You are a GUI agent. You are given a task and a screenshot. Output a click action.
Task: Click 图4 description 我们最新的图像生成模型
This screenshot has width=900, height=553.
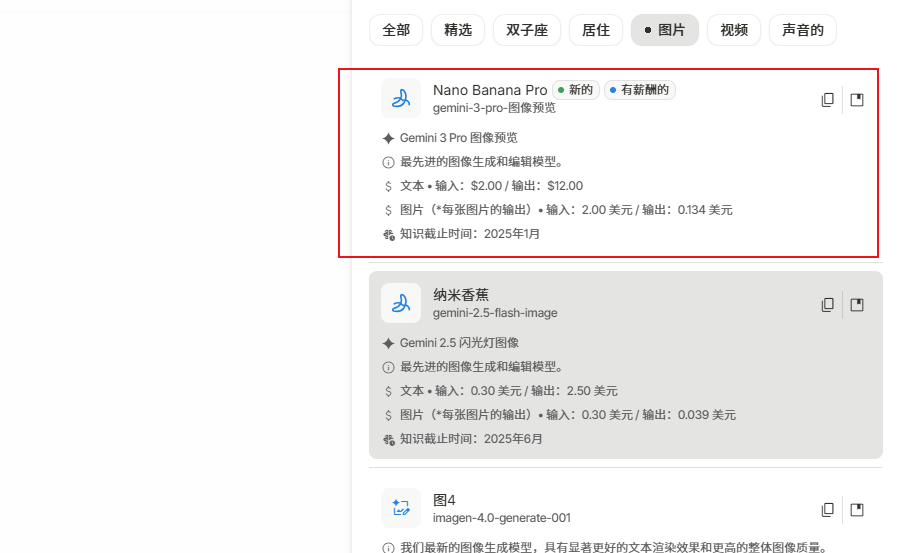coord(614,547)
